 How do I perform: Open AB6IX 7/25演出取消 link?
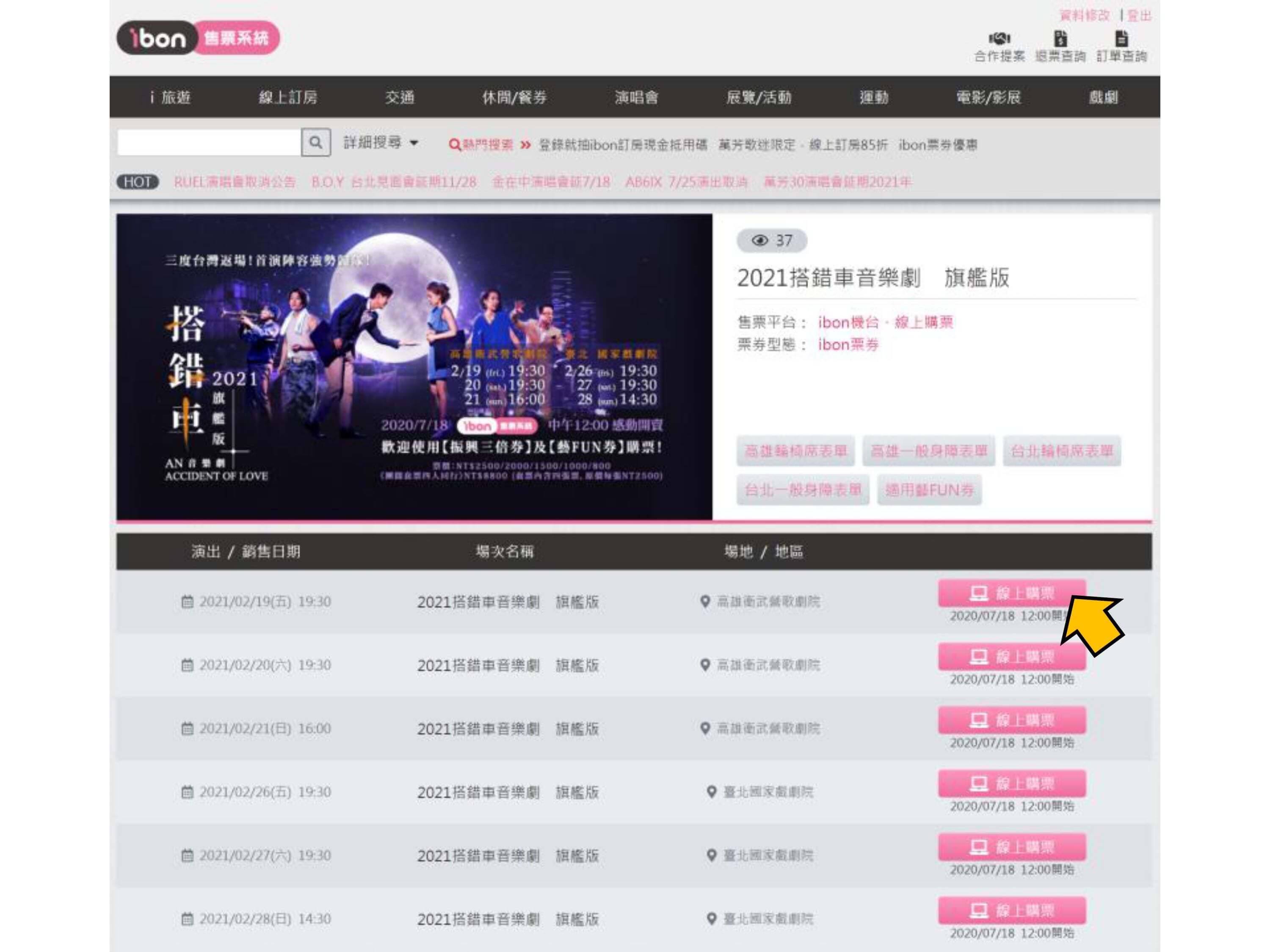(687, 182)
